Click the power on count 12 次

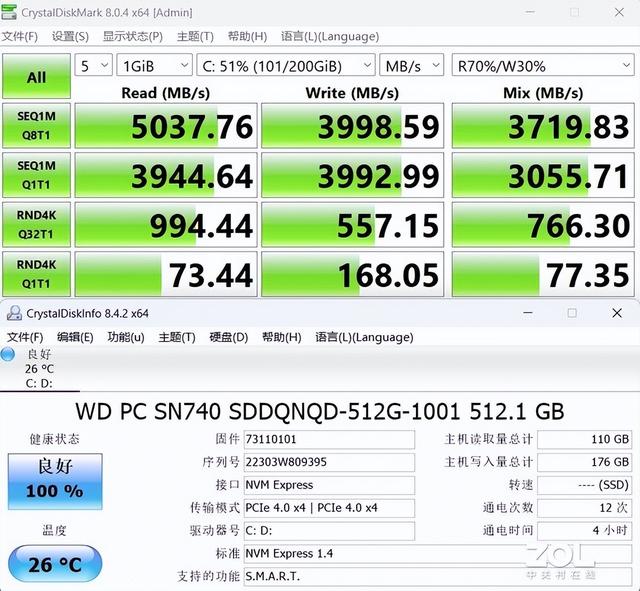584,508
